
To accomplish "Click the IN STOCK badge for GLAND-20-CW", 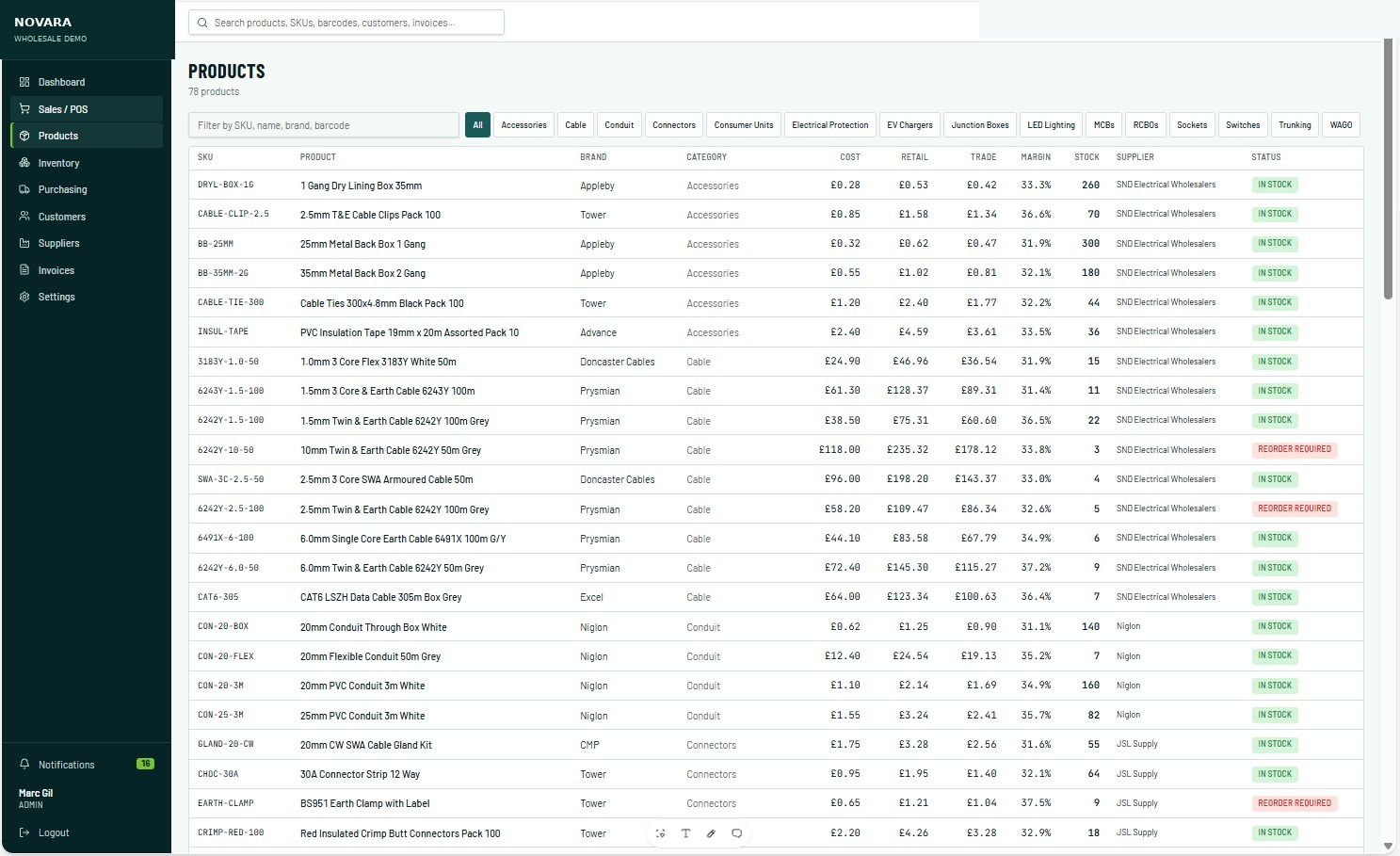I will (1275, 744).
